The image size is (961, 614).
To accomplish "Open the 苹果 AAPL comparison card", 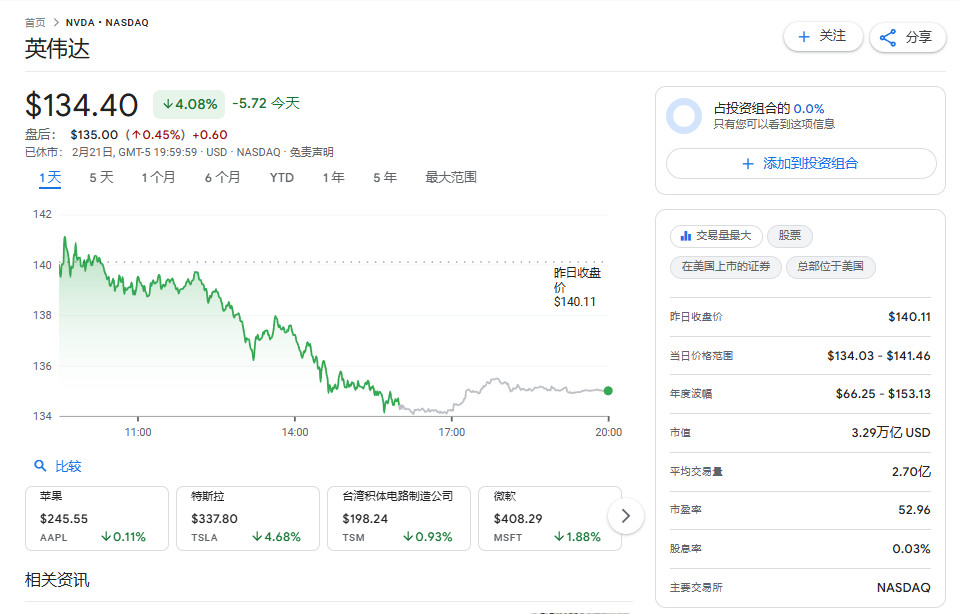I will click(97, 518).
